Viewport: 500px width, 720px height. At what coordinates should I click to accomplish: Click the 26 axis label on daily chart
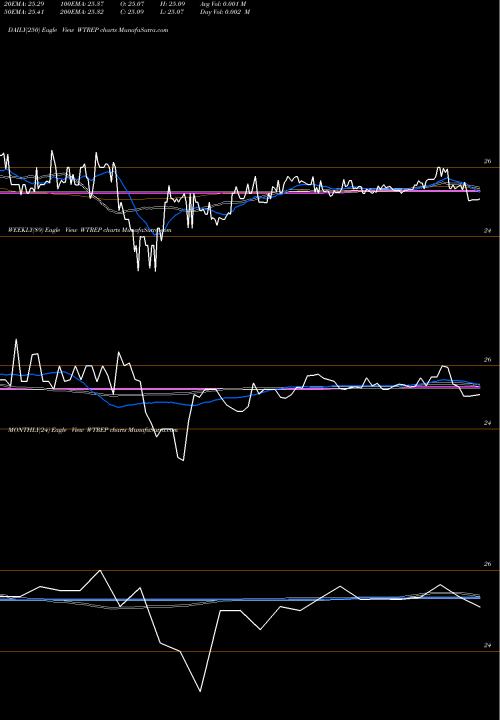487,161
